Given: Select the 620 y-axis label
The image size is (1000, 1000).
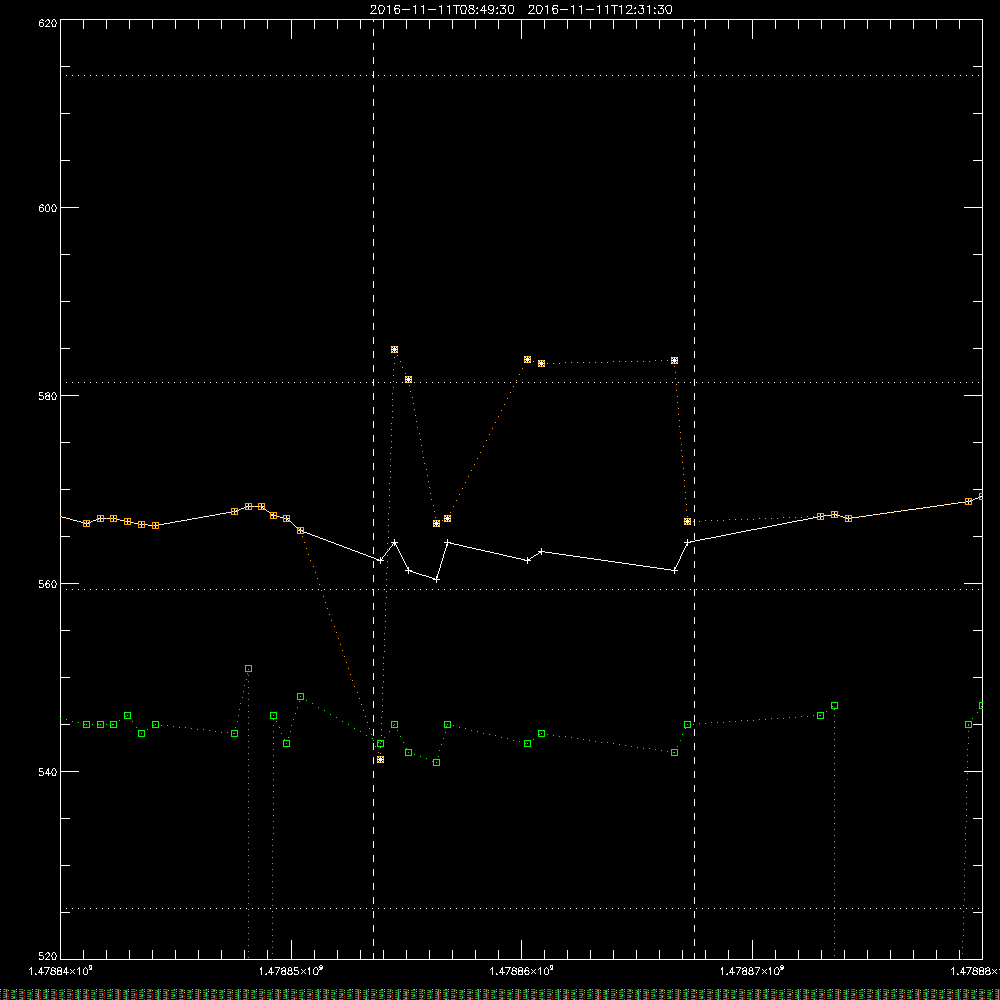Looking at the screenshot, I should [48, 23].
